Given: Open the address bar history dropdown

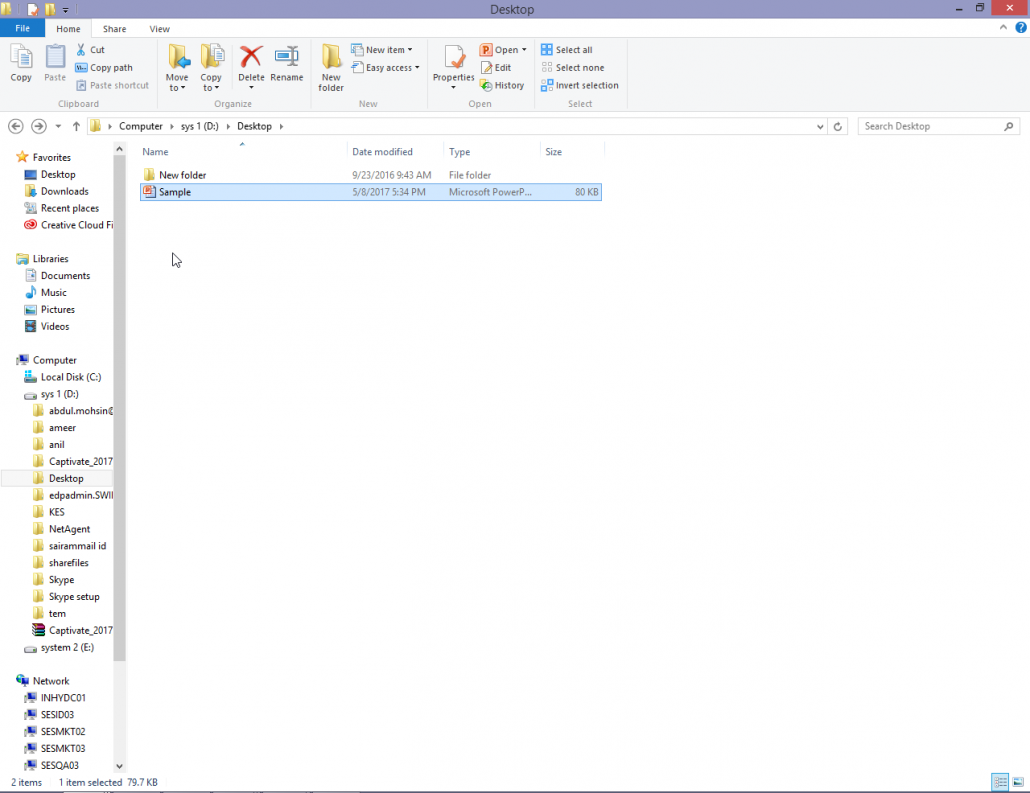Looking at the screenshot, I should 820,126.
